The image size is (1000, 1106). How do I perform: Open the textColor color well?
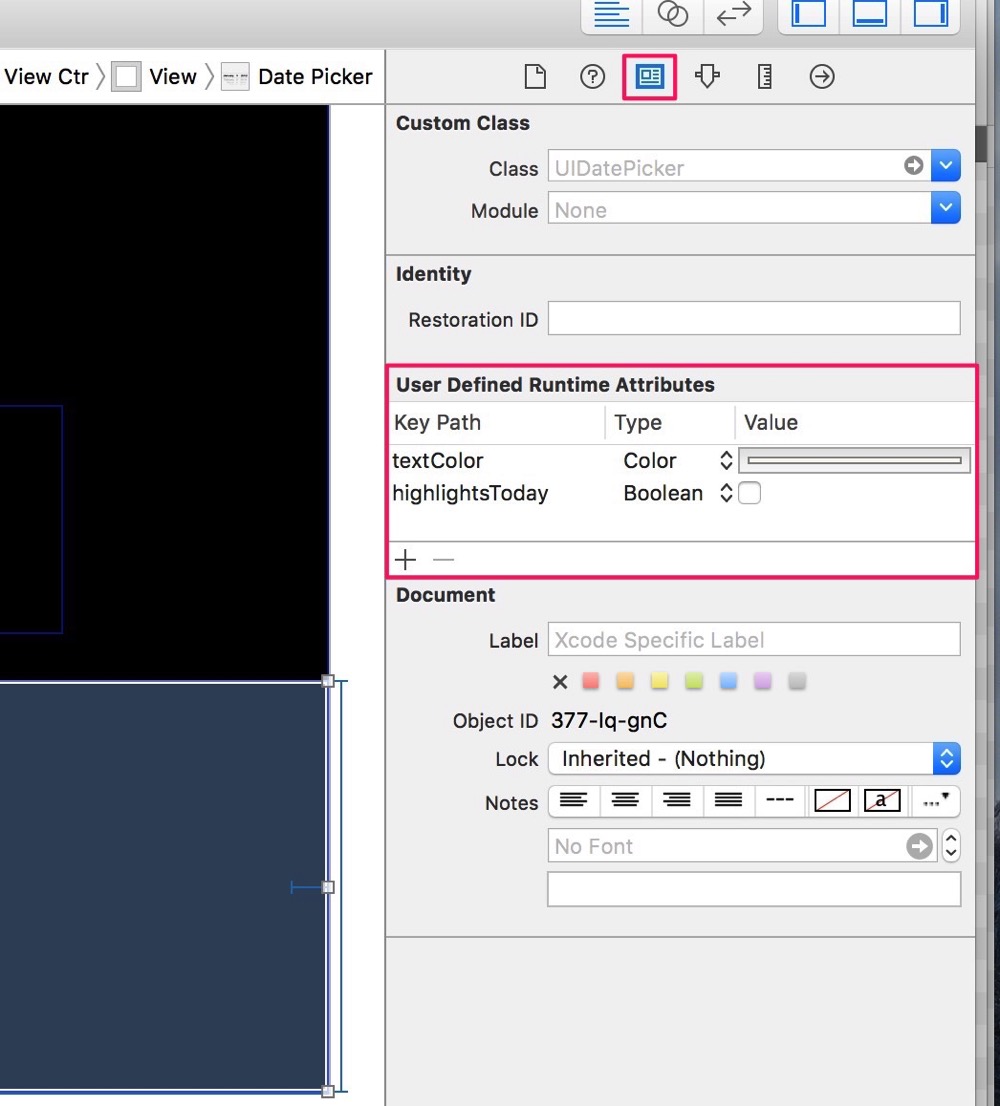pos(854,461)
